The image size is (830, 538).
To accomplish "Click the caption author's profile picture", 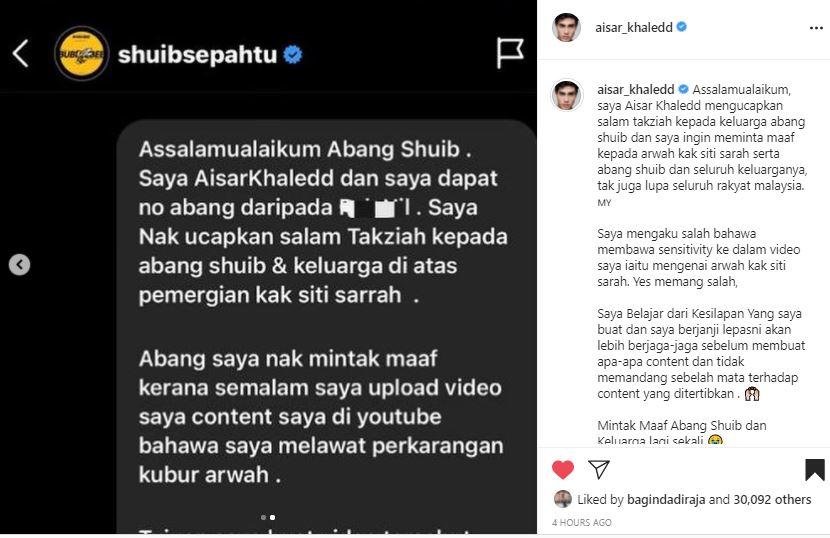I will pyautogui.click(x=566, y=95).
